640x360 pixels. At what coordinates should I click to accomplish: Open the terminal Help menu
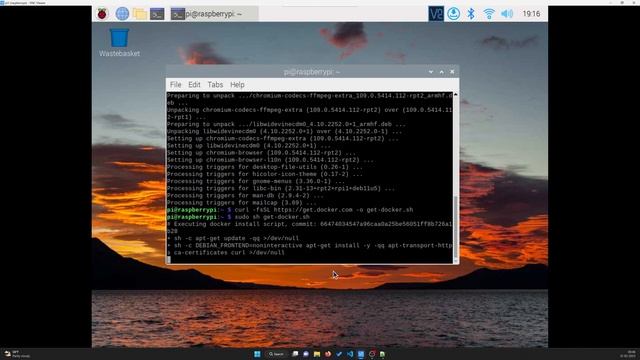click(237, 84)
